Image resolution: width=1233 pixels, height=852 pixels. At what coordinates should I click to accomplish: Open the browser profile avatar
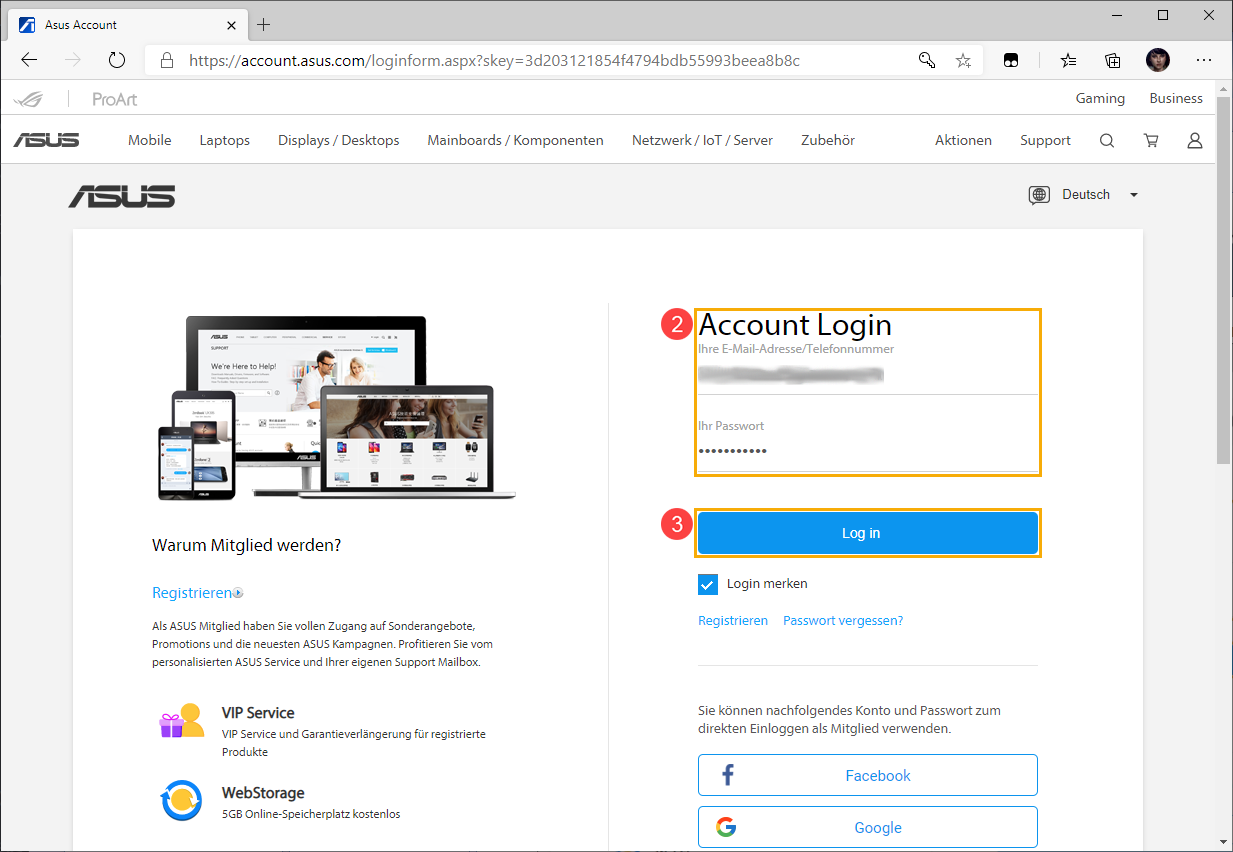pos(1158,60)
